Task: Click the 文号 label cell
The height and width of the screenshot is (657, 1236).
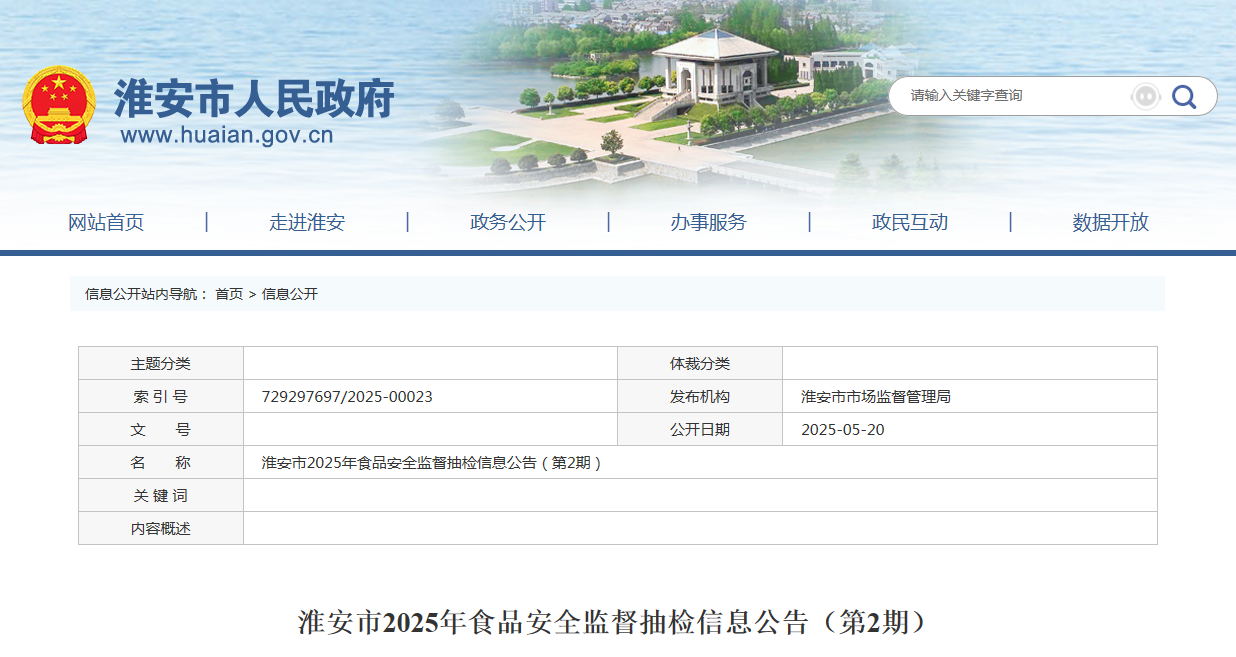Action: tap(161, 429)
